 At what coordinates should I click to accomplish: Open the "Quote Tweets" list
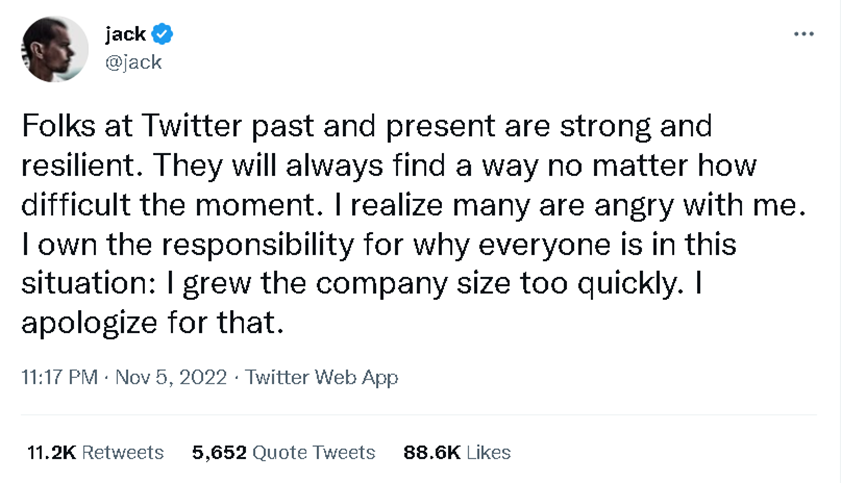point(314,452)
